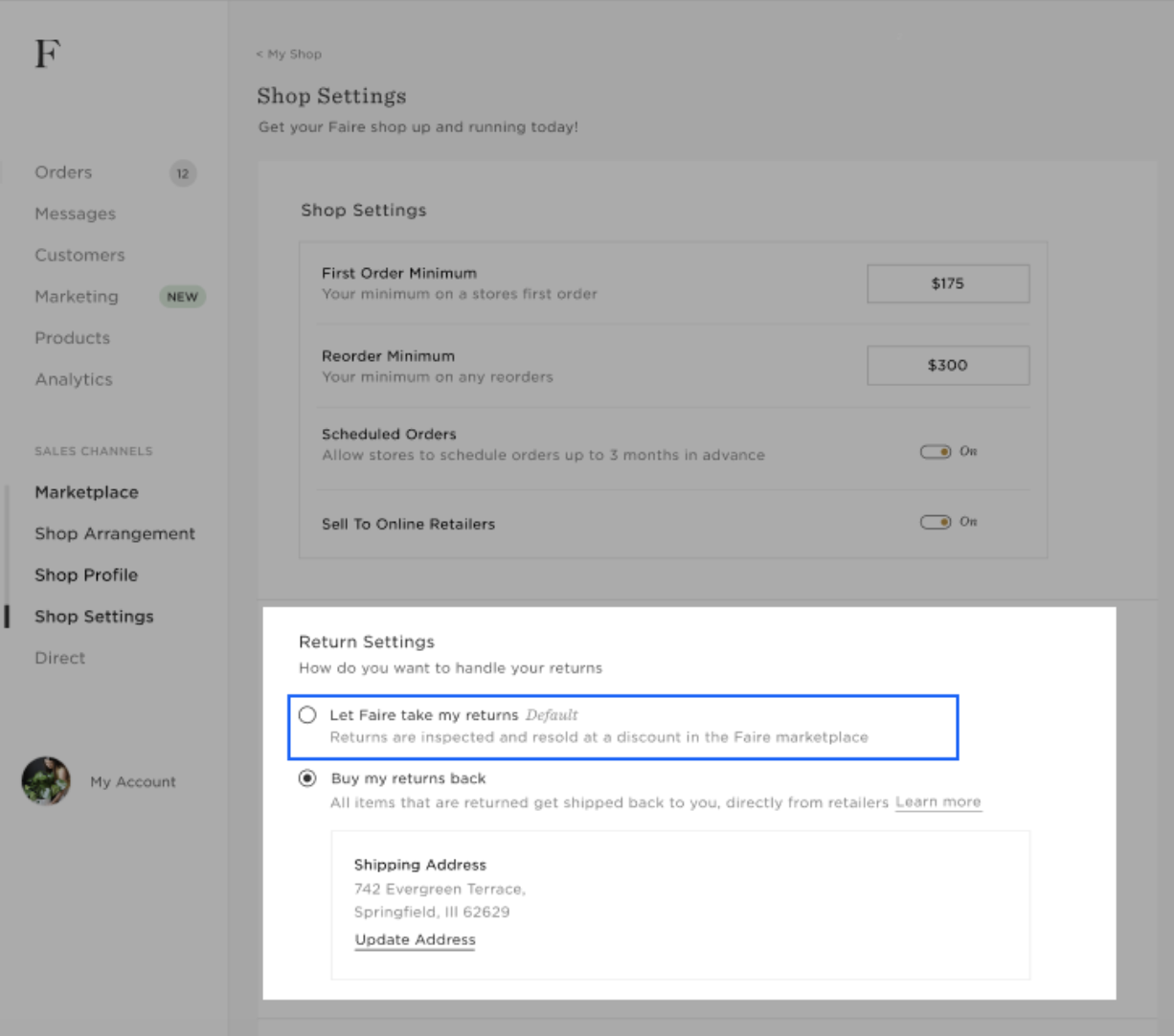This screenshot has width=1174, height=1036.
Task: Click the Default tag text
Action: (552, 715)
